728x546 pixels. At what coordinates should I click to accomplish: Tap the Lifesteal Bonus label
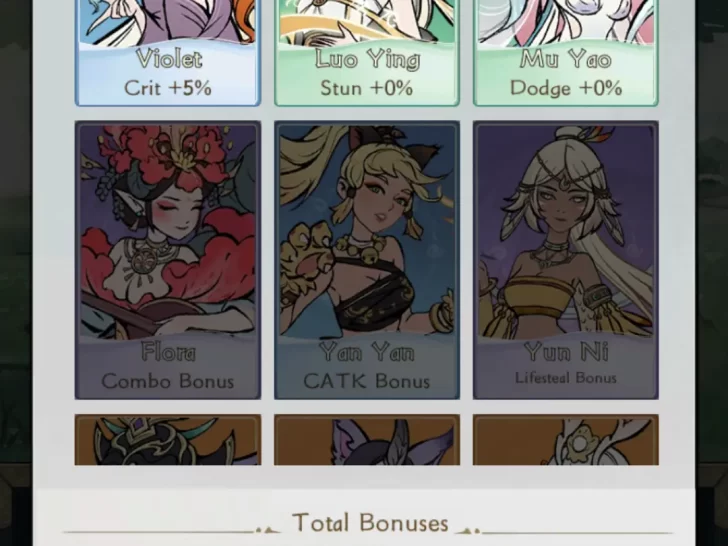pyautogui.click(x=566, y=377)
